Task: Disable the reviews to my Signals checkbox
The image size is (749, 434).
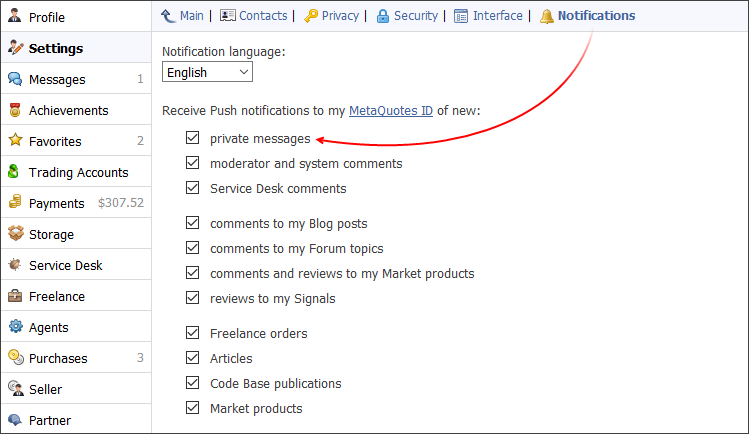Action: pos(192,298)
